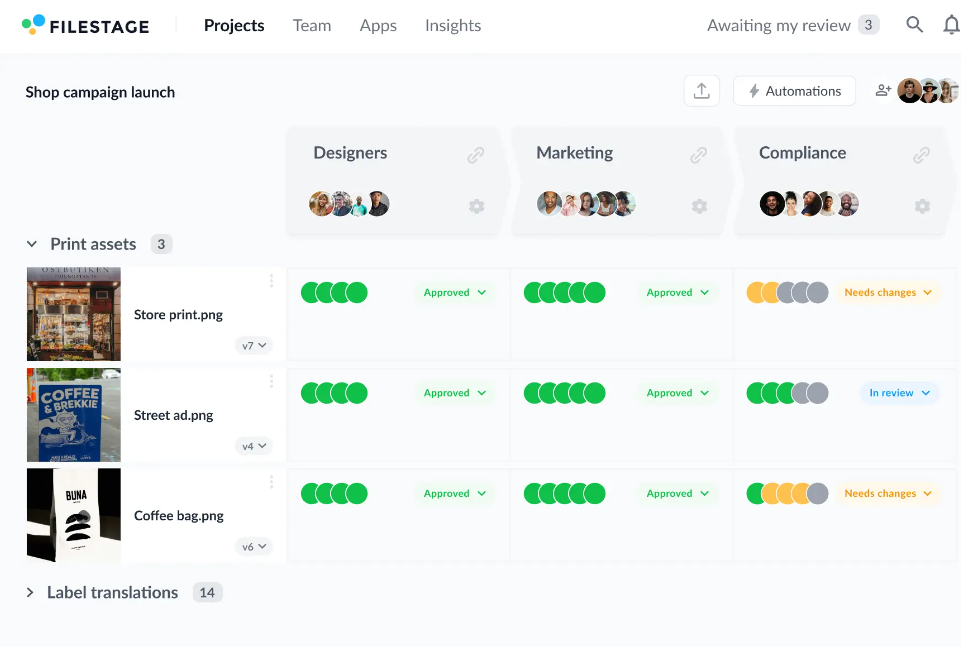Open the Insights page

[452, 25]
